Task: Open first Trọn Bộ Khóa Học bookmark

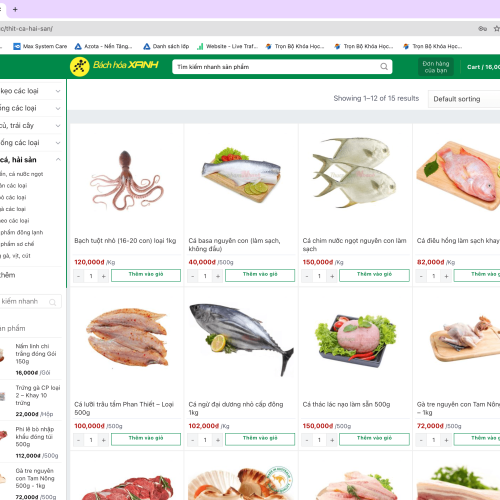Action: point(295,46)
